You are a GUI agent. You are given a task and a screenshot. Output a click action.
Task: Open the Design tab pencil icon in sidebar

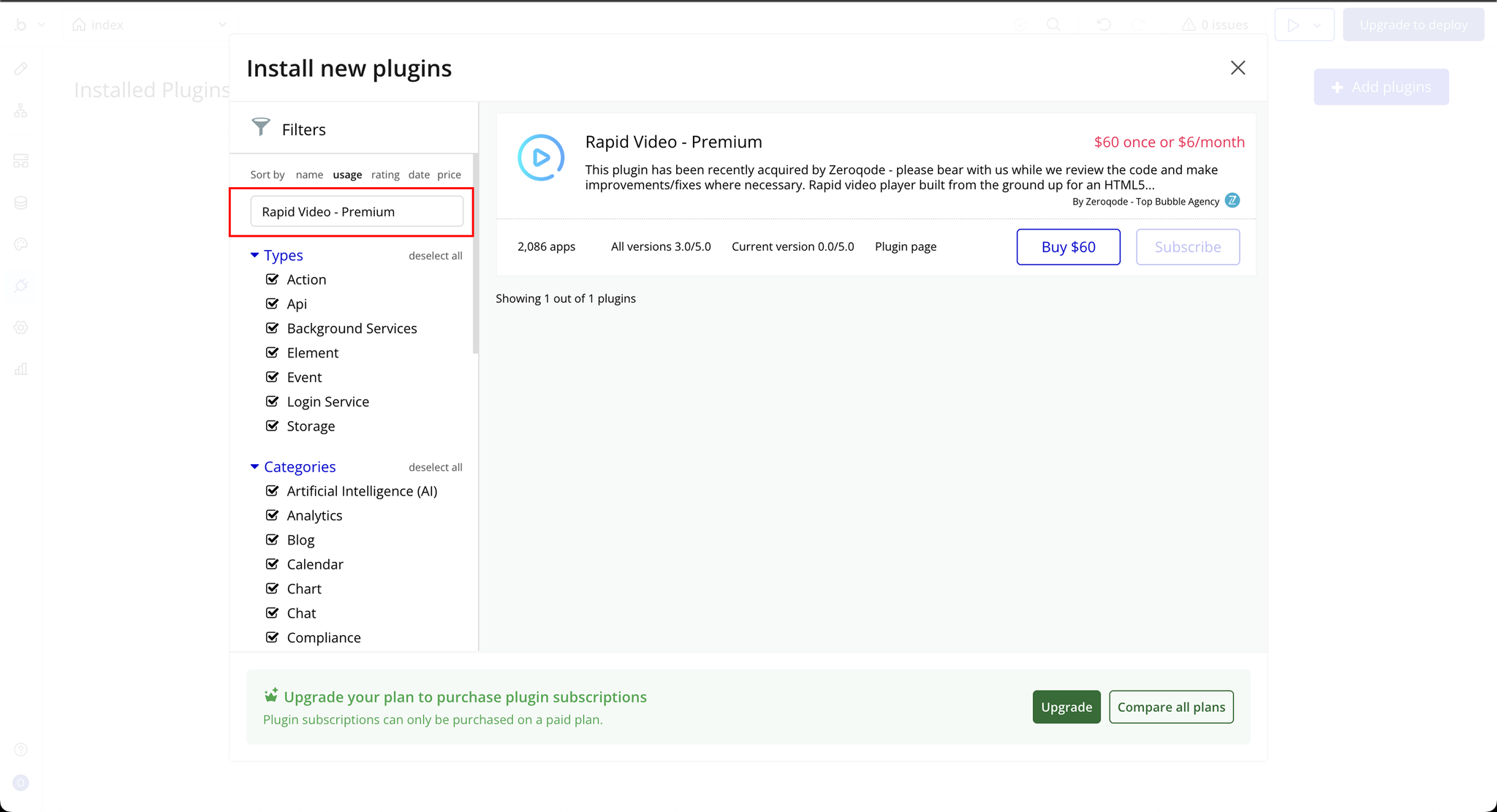tap(20, 69)
